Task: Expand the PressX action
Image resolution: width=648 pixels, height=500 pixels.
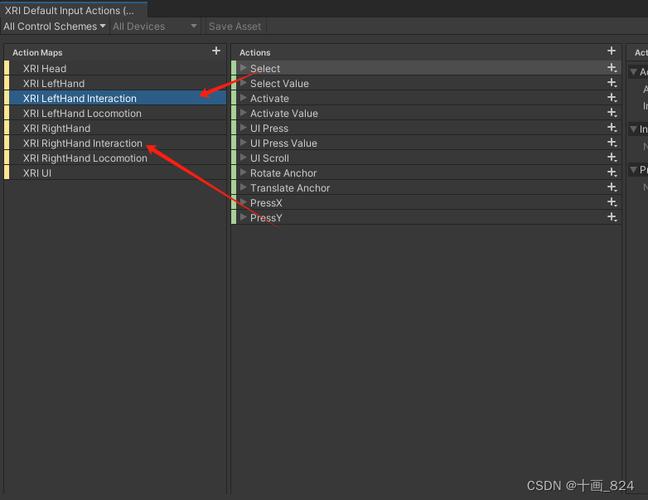Action: click(243, 202)
